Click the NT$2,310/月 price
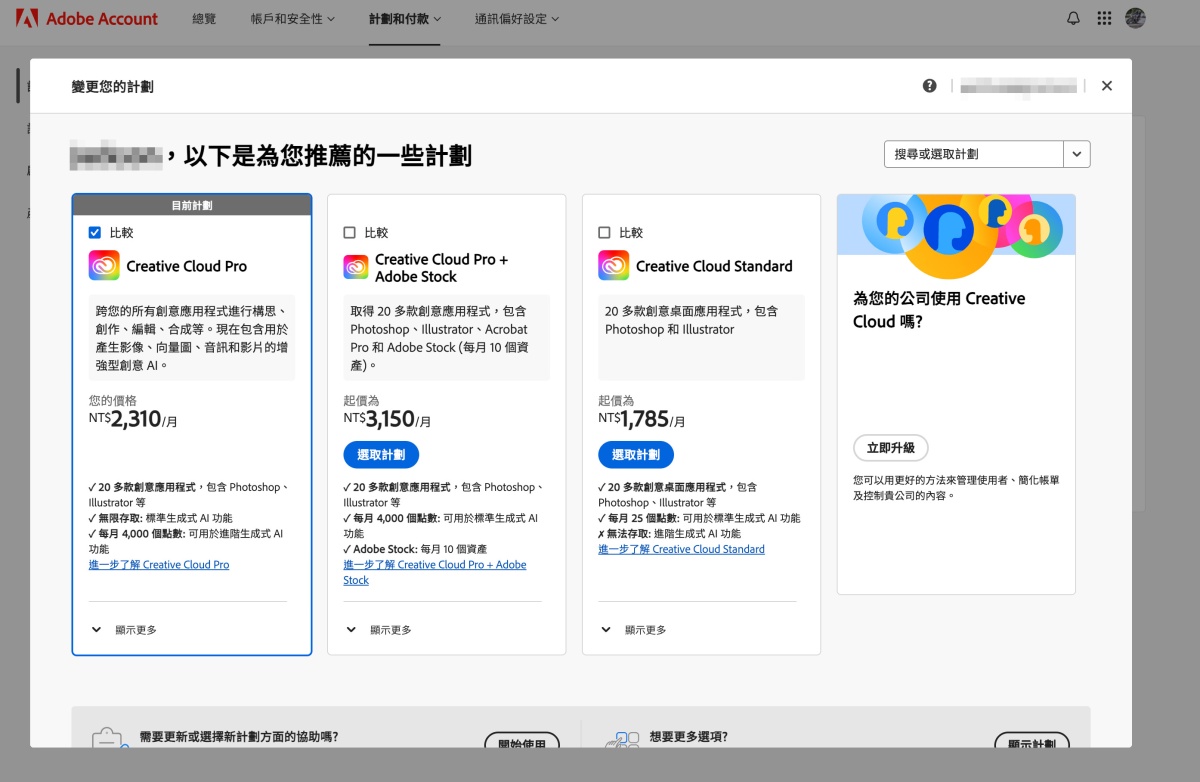Image resolution: width=1200 pixels, height=782 pixels. coord(133,419)
